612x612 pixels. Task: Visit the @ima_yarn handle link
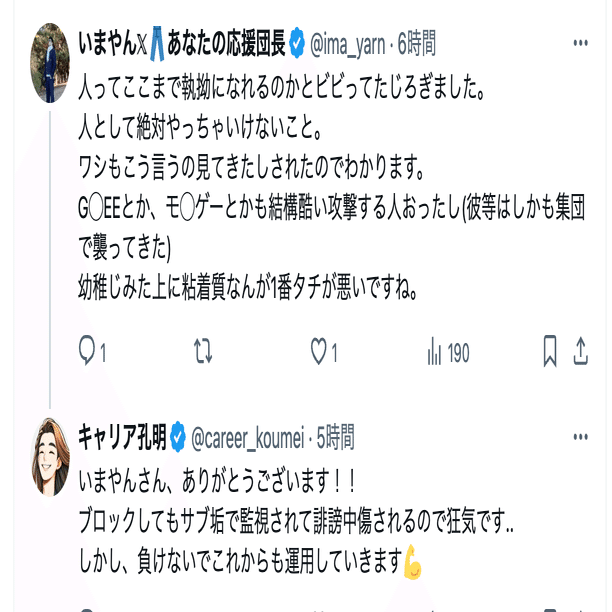click(348, 44)
